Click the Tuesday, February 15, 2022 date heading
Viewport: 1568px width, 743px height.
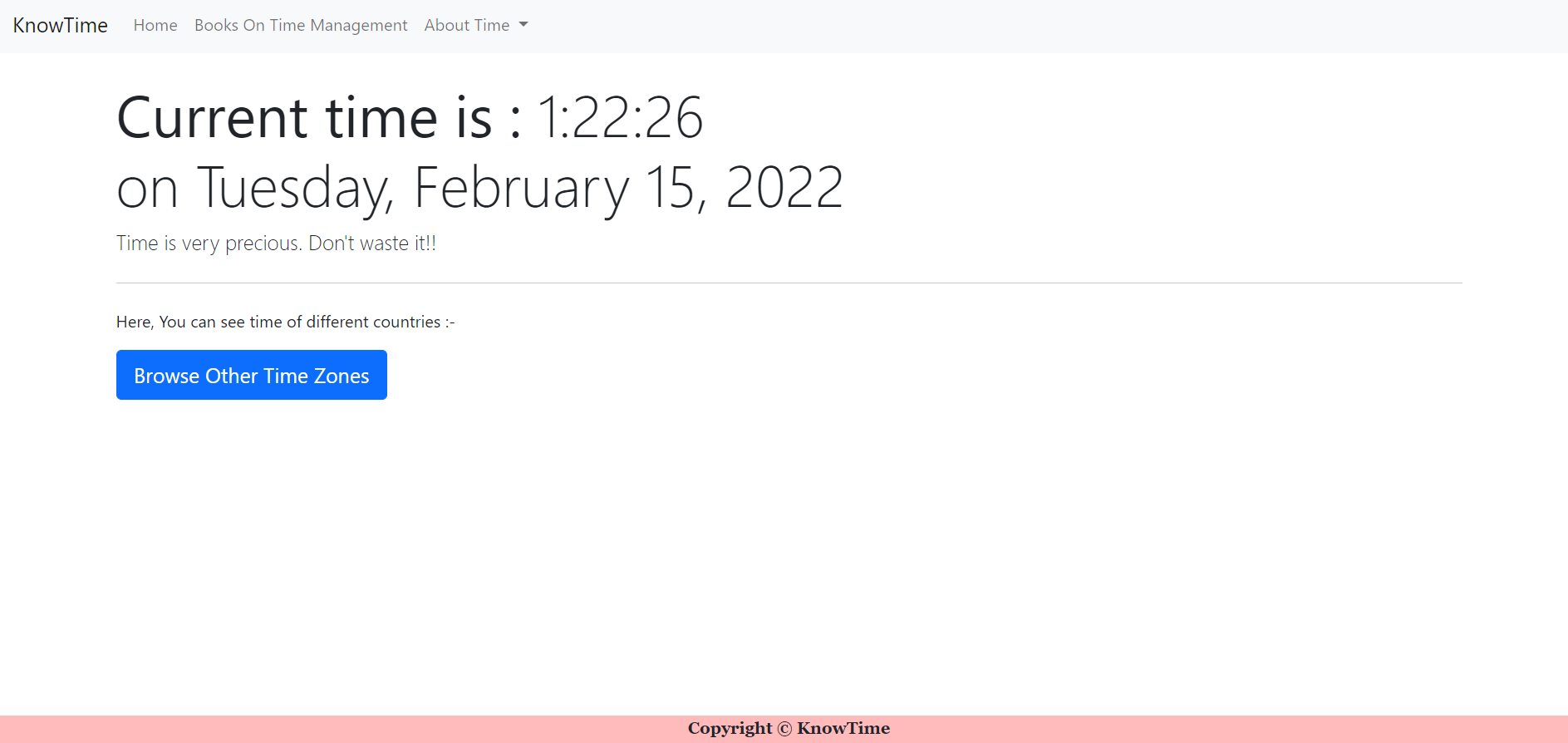click(479, 187)
